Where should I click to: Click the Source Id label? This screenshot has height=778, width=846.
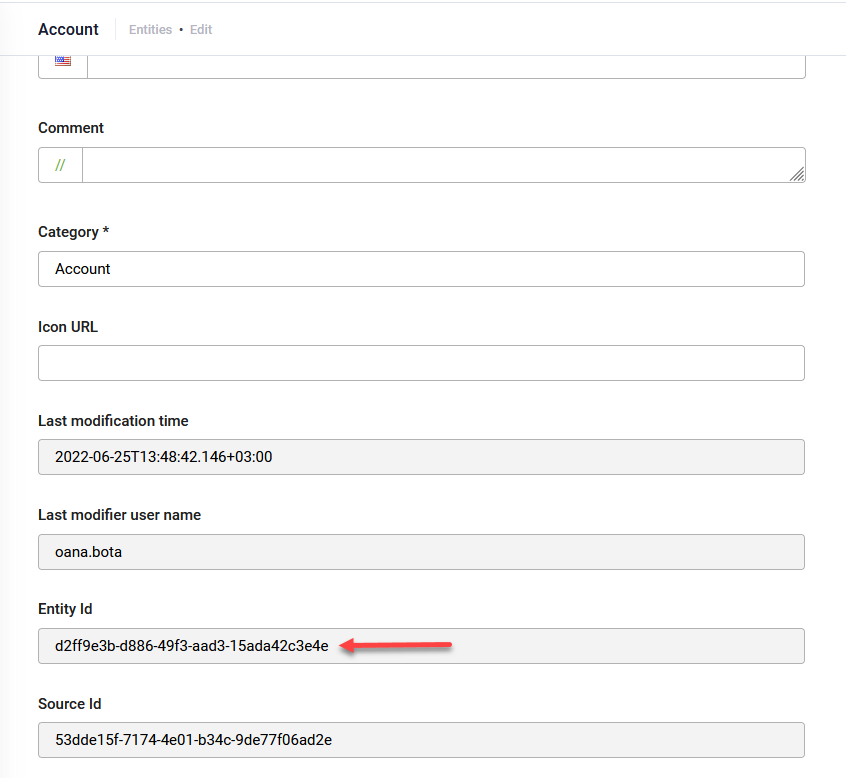tap(69, 703)
